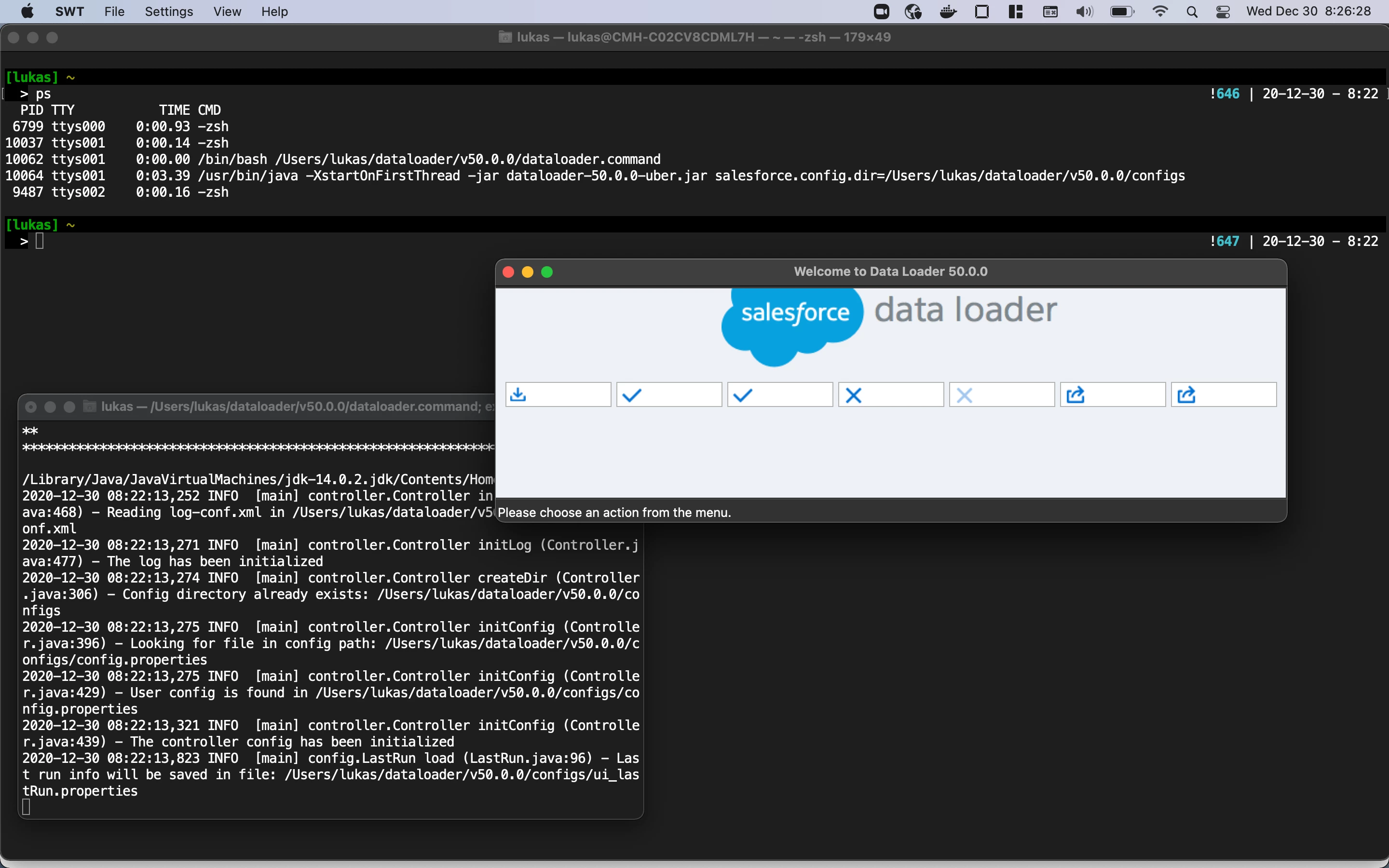
Task: Click the battery status icon
Action: coord(1122,12)
